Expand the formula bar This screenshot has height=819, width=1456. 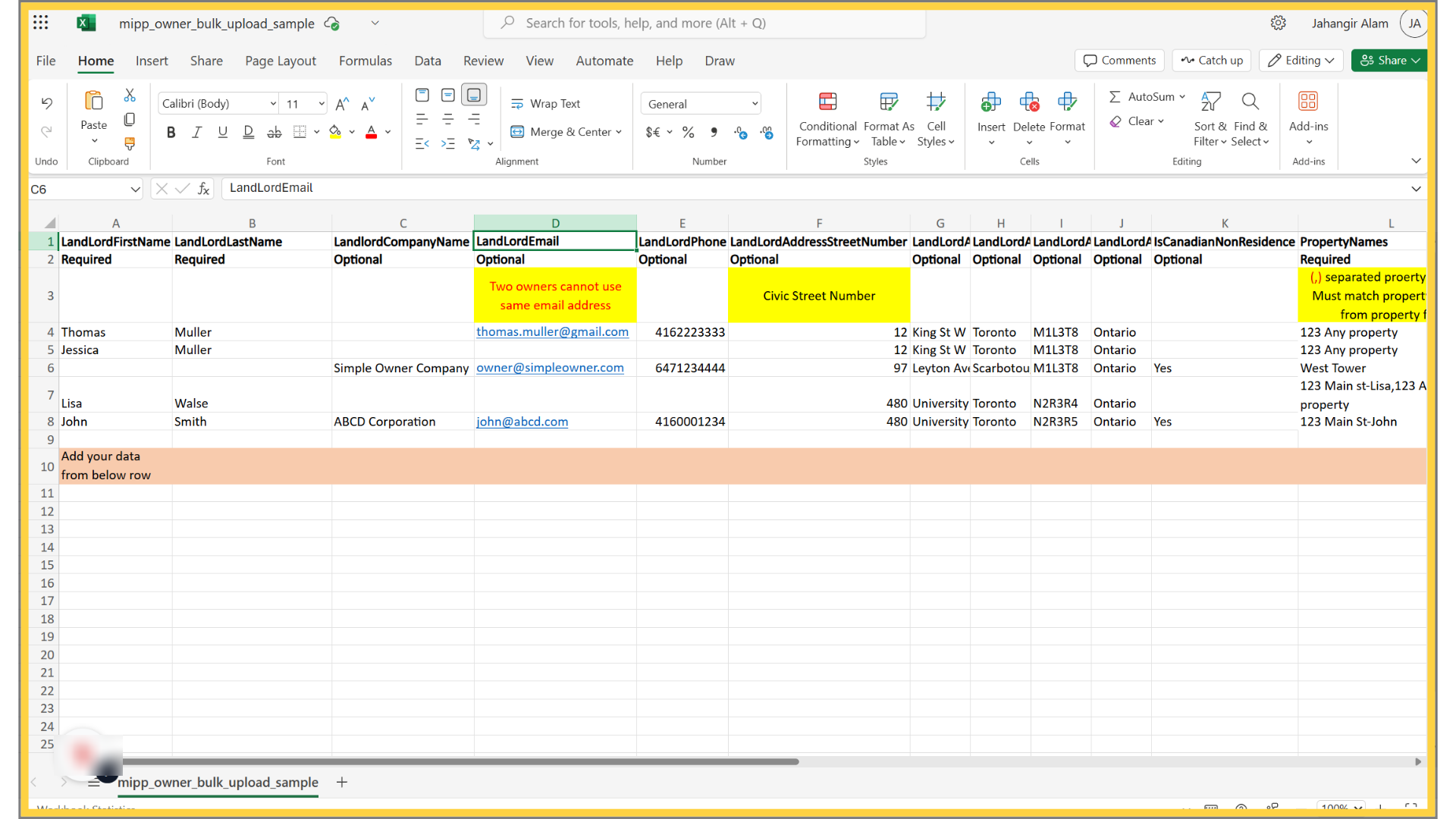1416,189
